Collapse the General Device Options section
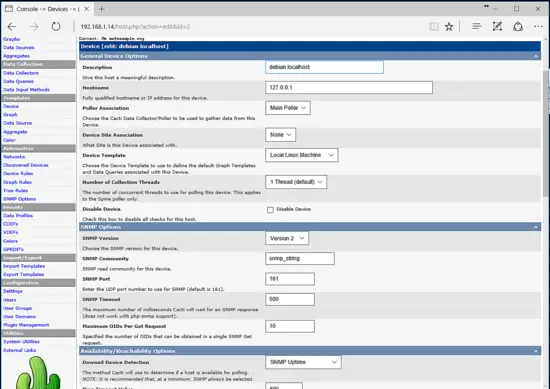Screen dimensions: 550x389 tap(536, 56)
